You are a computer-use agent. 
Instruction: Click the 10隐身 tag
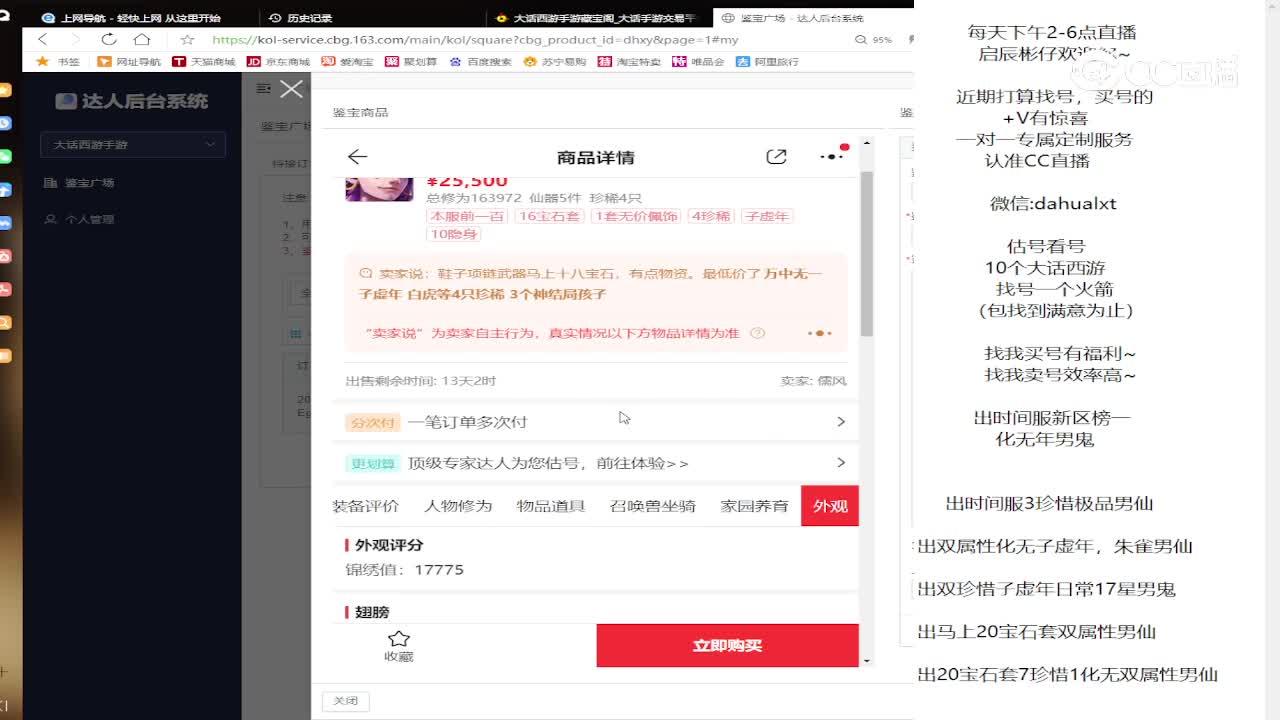tap(453, 234)
